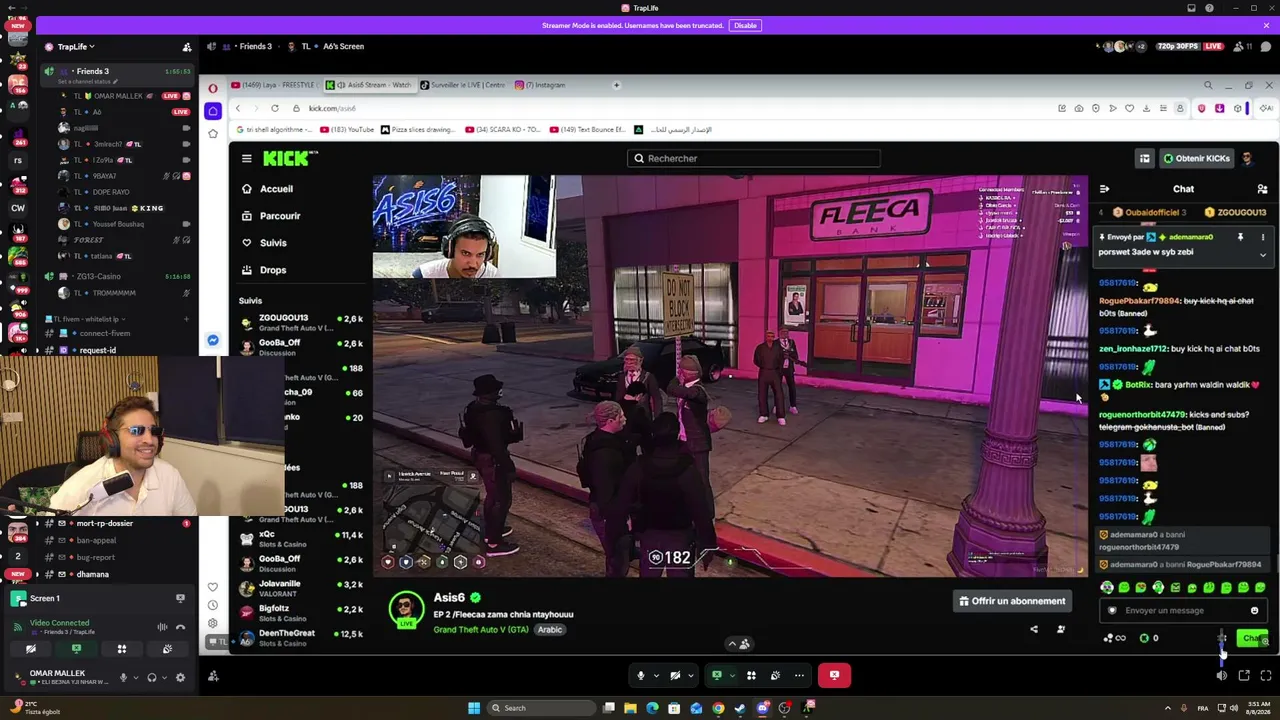
Task: Toggle noise suppression in Video Connected panel
Action: click(x=162, y=627)
